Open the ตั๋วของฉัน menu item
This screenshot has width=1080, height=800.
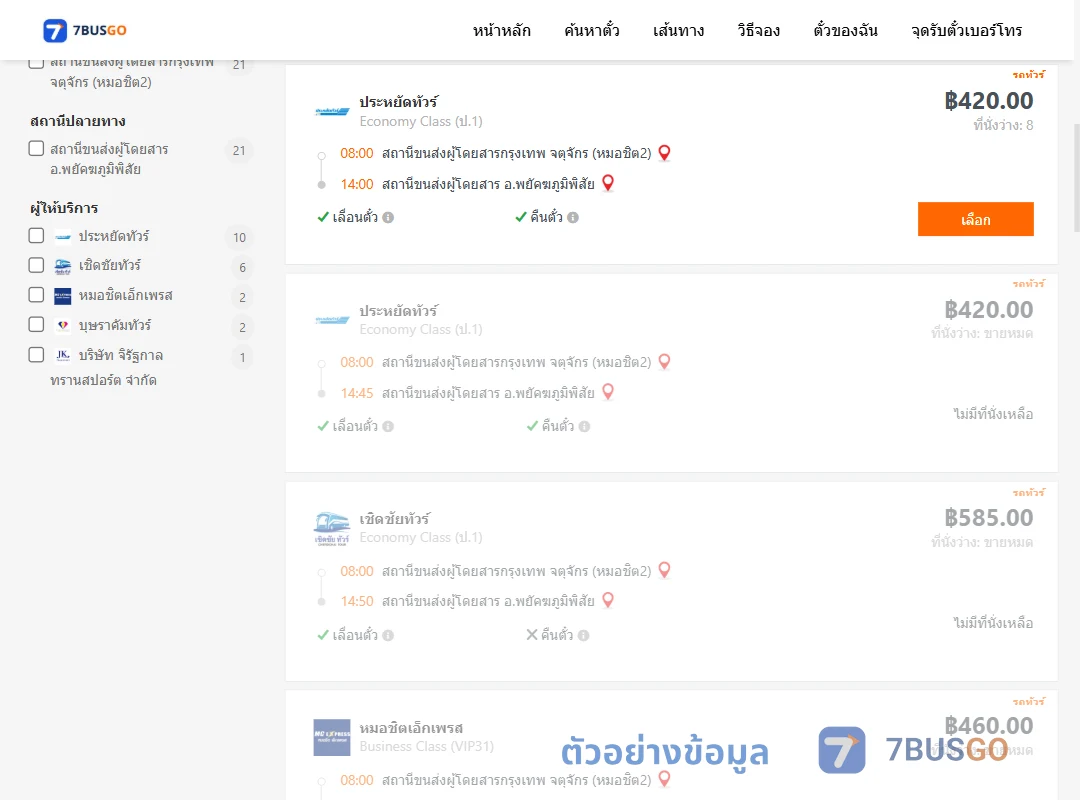point(845,31)
